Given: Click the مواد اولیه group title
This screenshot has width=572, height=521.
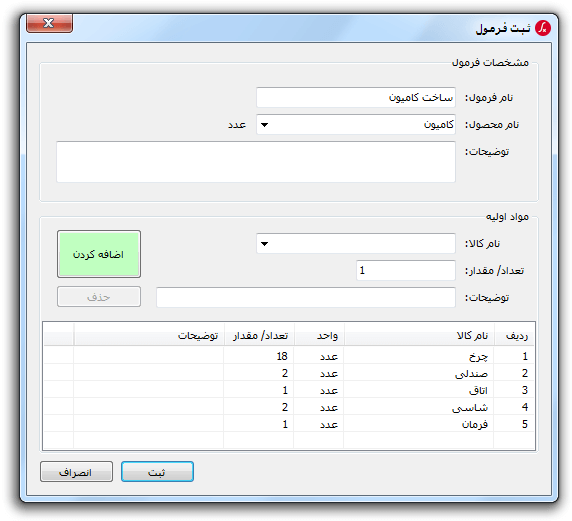Looking at the screenshot, I should tap(507, 217).
